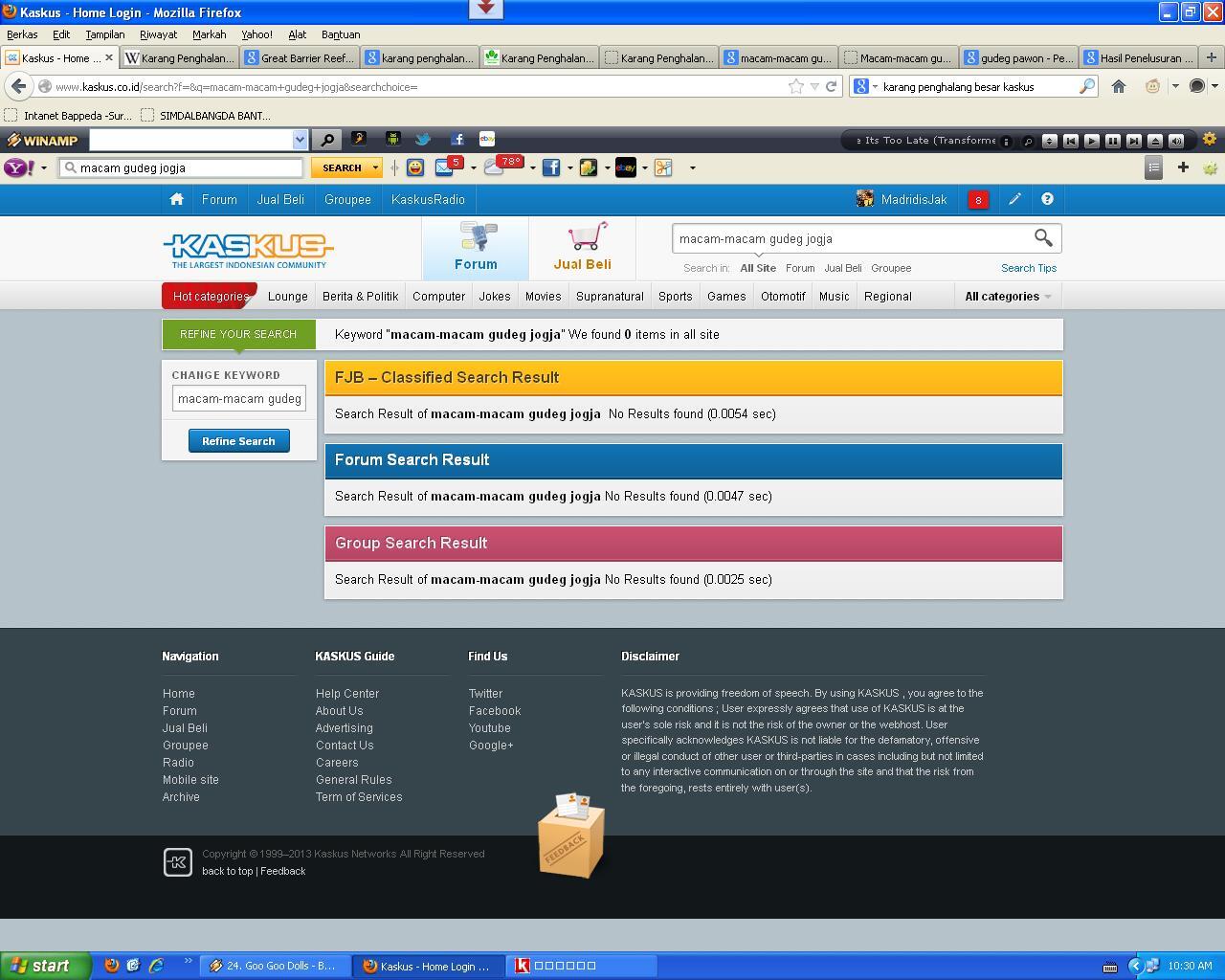The height and width of the screenshot is (980, 1225).
Task: Click Yahoo smiley messenger icon
Action: [x=415, y=167]
